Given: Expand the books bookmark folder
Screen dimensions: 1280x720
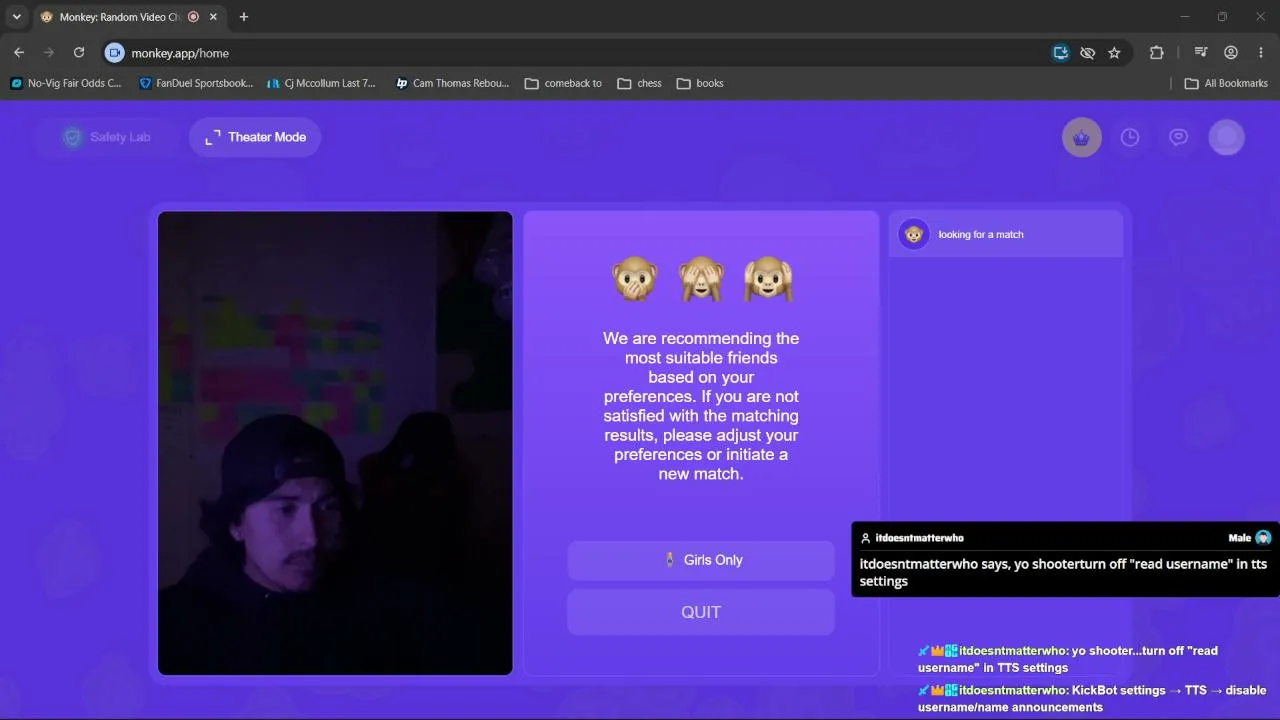Looking at the screenshot, I should 700,83.
